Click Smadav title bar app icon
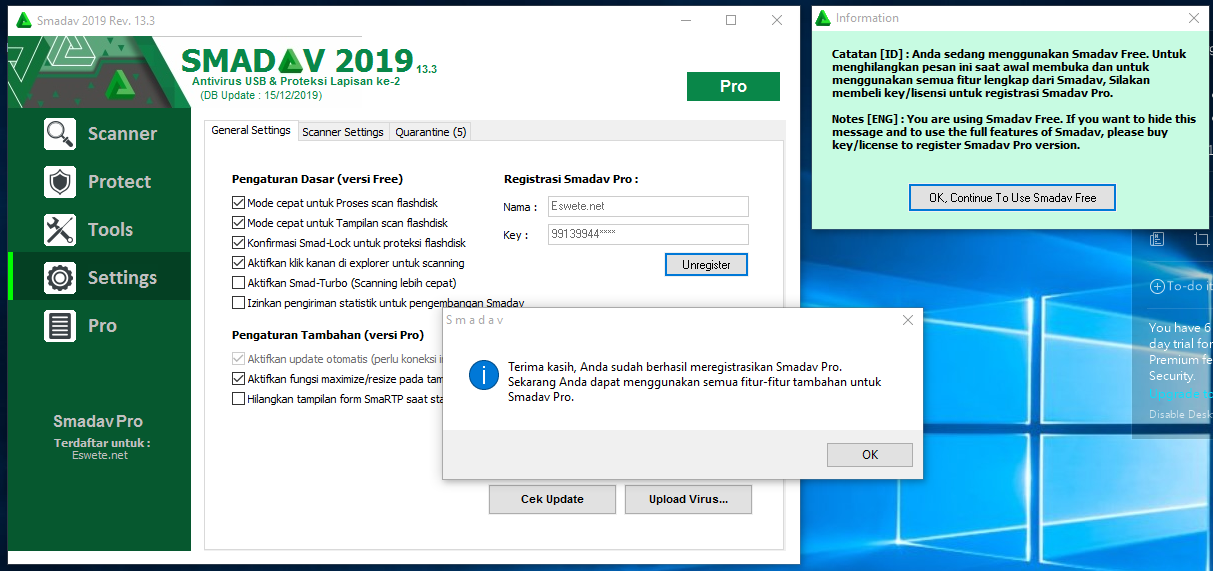Viewport: 1213px width, 571px height. (24, 20)
